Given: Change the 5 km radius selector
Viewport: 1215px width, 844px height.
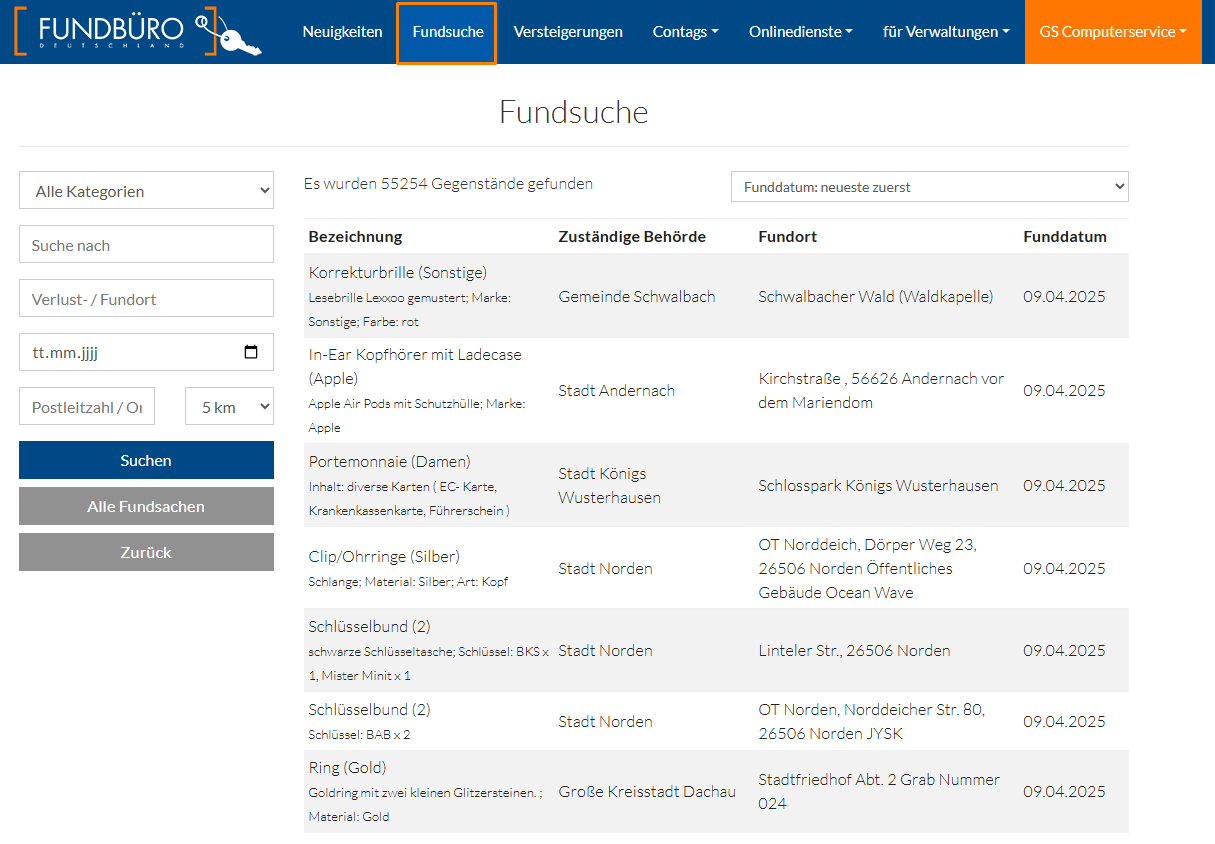Looking at the screenshot, I should (229, 407).
